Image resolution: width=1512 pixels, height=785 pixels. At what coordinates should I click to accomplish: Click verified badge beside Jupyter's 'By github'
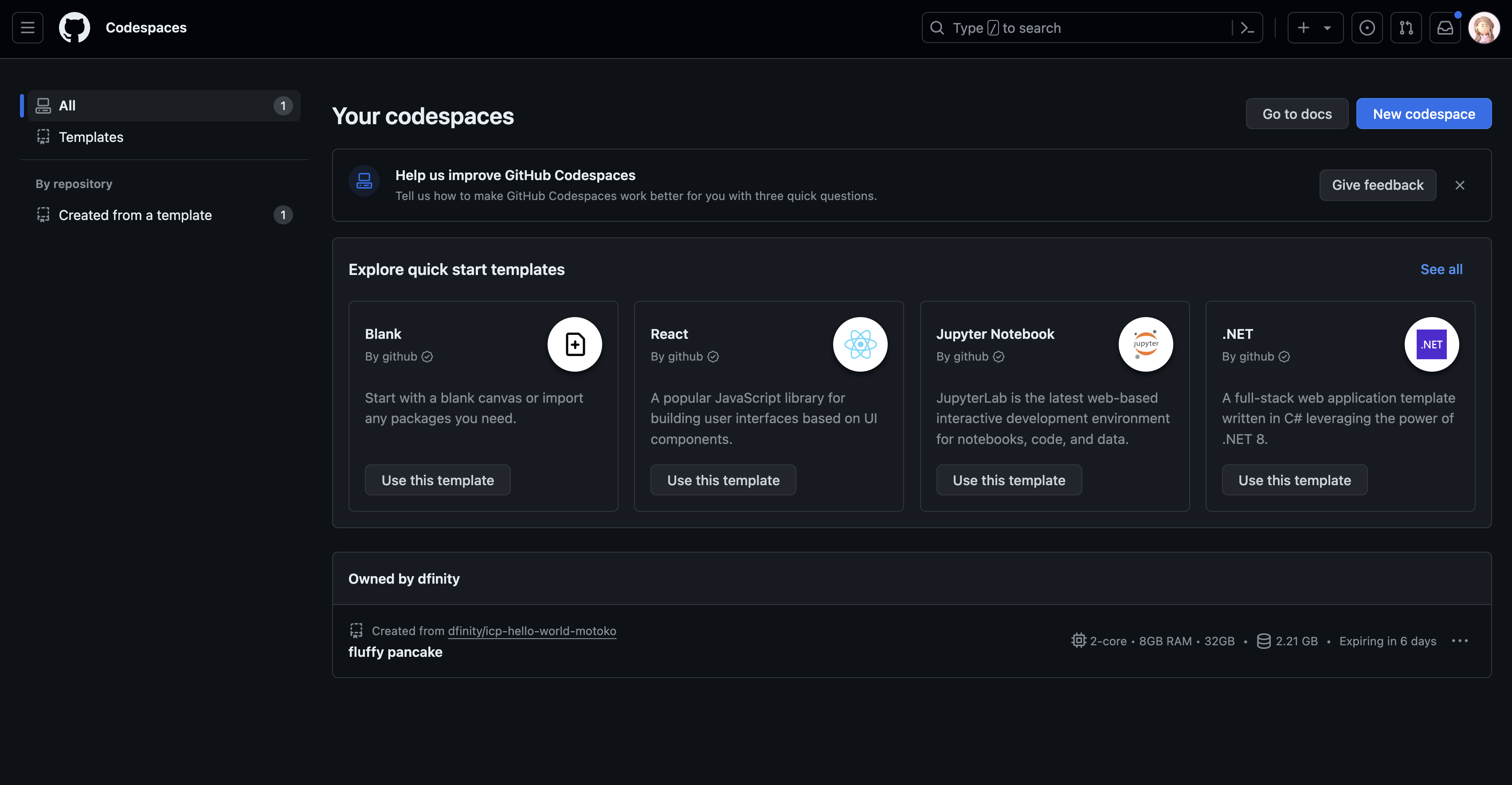pos(999,357)
